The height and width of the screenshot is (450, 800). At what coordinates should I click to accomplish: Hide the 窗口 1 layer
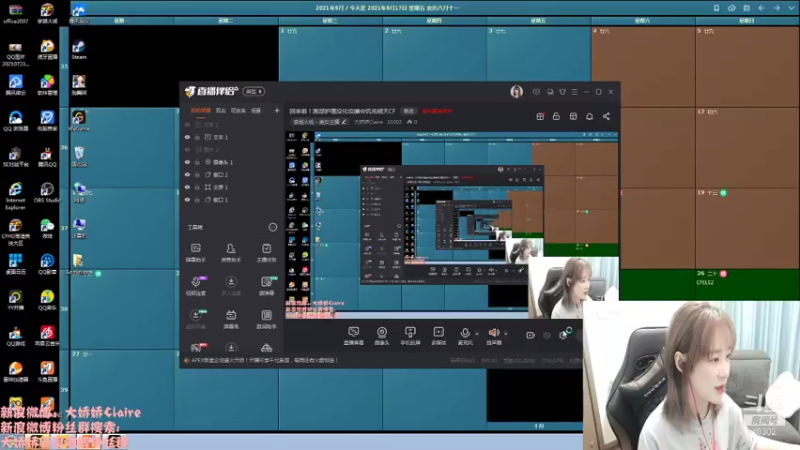[x=187, y=200]
